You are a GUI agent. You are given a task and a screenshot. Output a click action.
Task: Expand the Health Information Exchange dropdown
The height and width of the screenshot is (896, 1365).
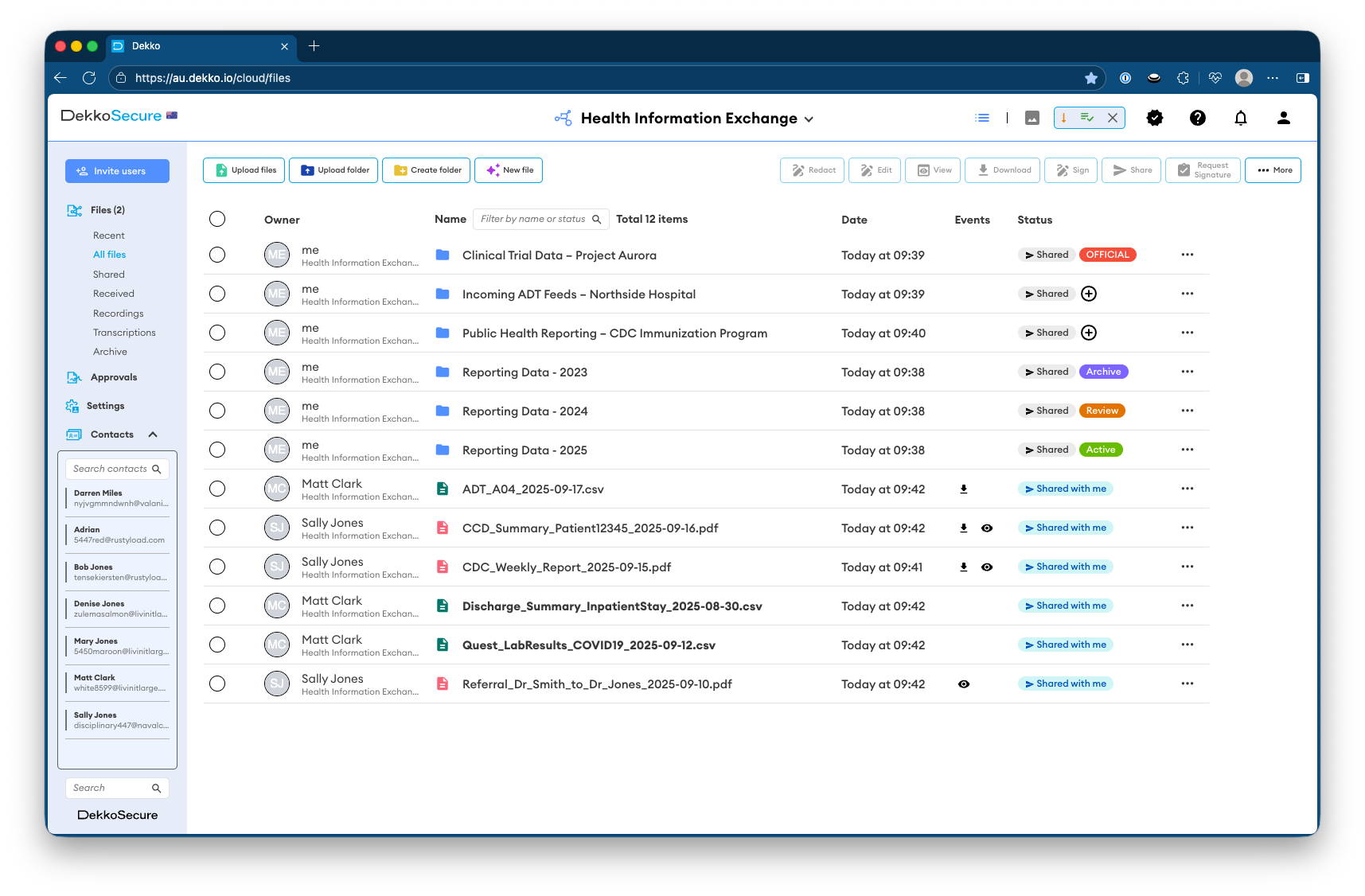(x=809, y=119)
